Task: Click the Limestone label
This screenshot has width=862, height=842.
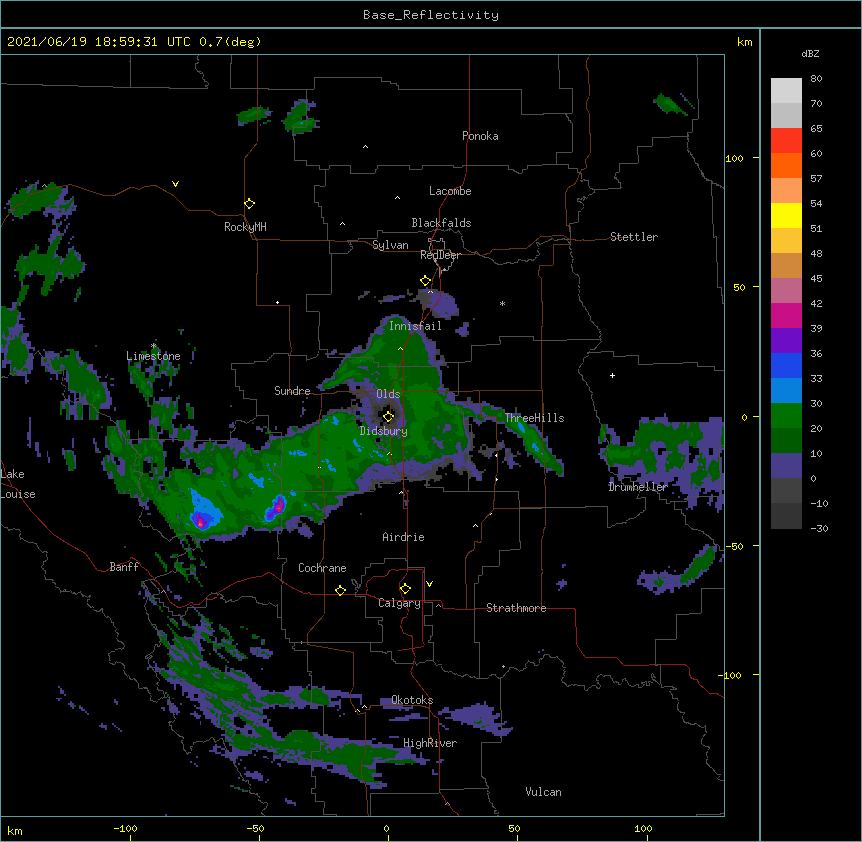Action: (x=153, y=356)
